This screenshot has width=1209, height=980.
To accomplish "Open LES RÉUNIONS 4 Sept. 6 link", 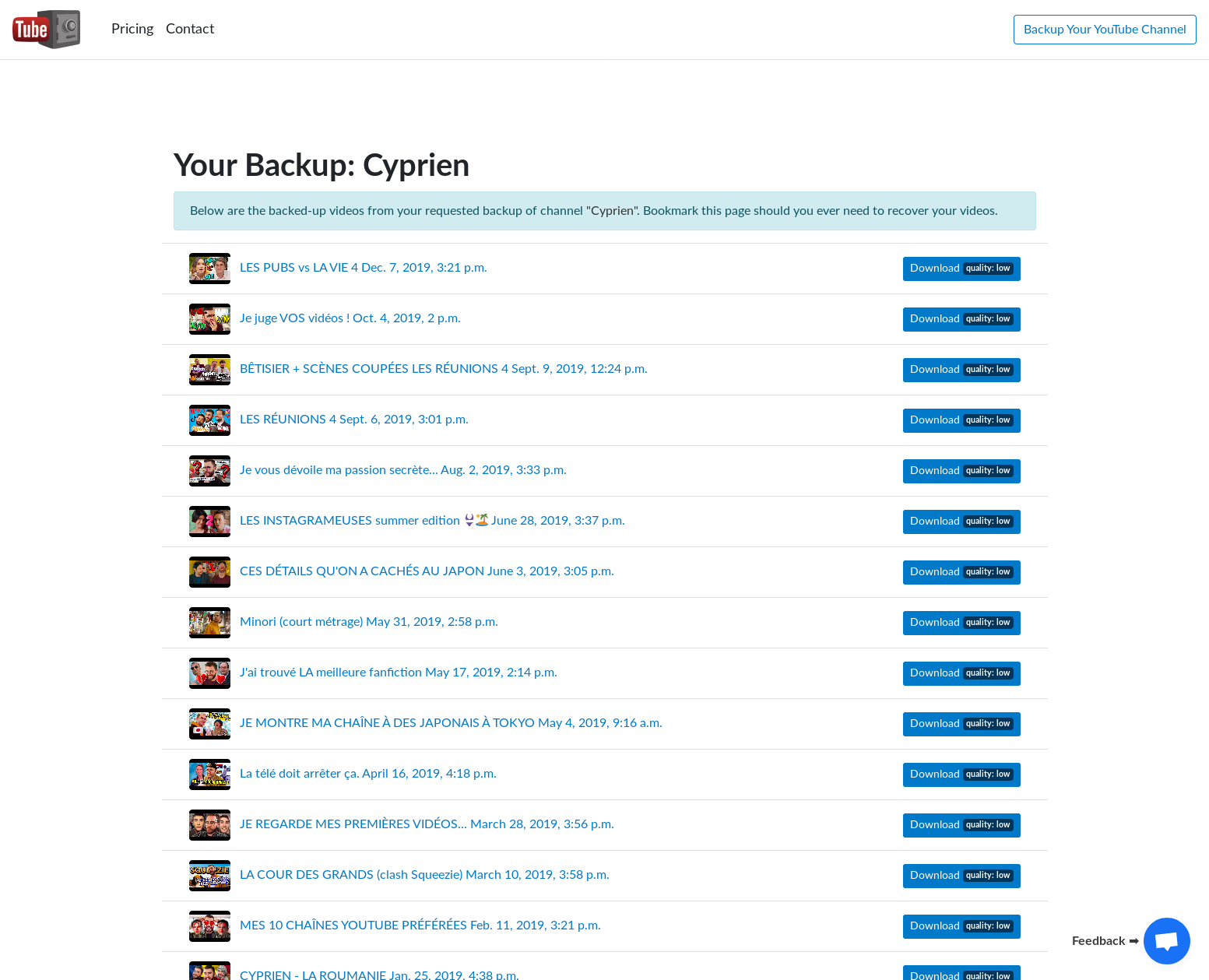I will (354, 420).
